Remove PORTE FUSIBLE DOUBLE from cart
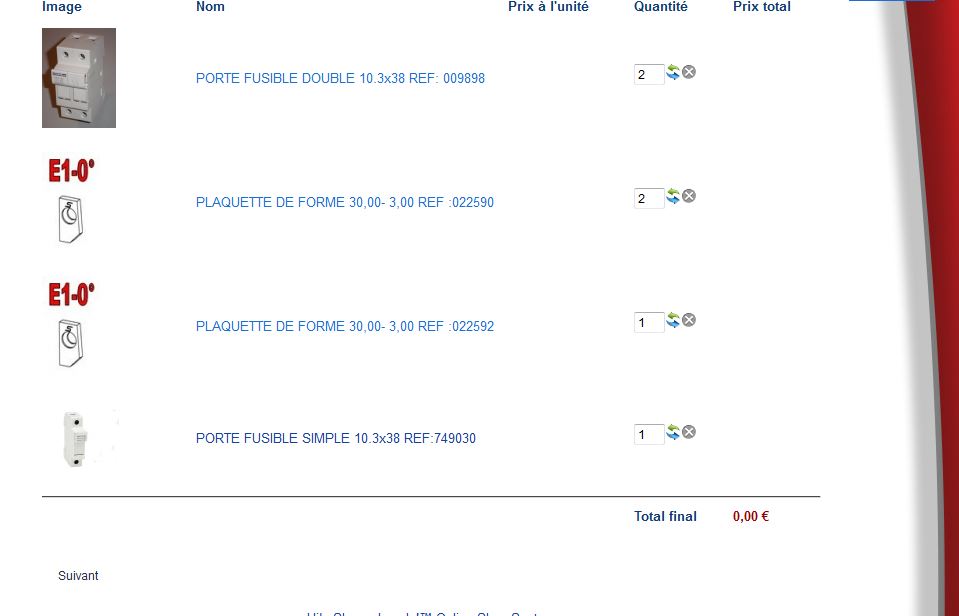The image size is (959, 616). click(689, 72)
